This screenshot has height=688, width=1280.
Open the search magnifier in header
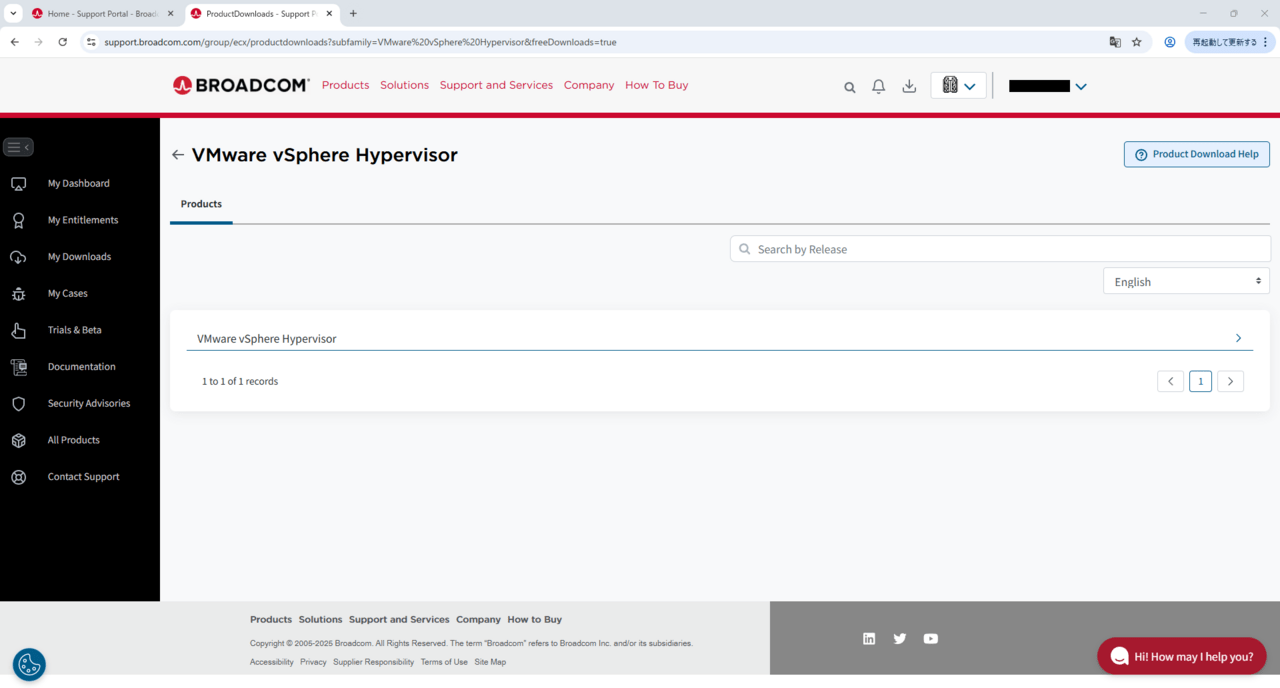tap(850, 87)
